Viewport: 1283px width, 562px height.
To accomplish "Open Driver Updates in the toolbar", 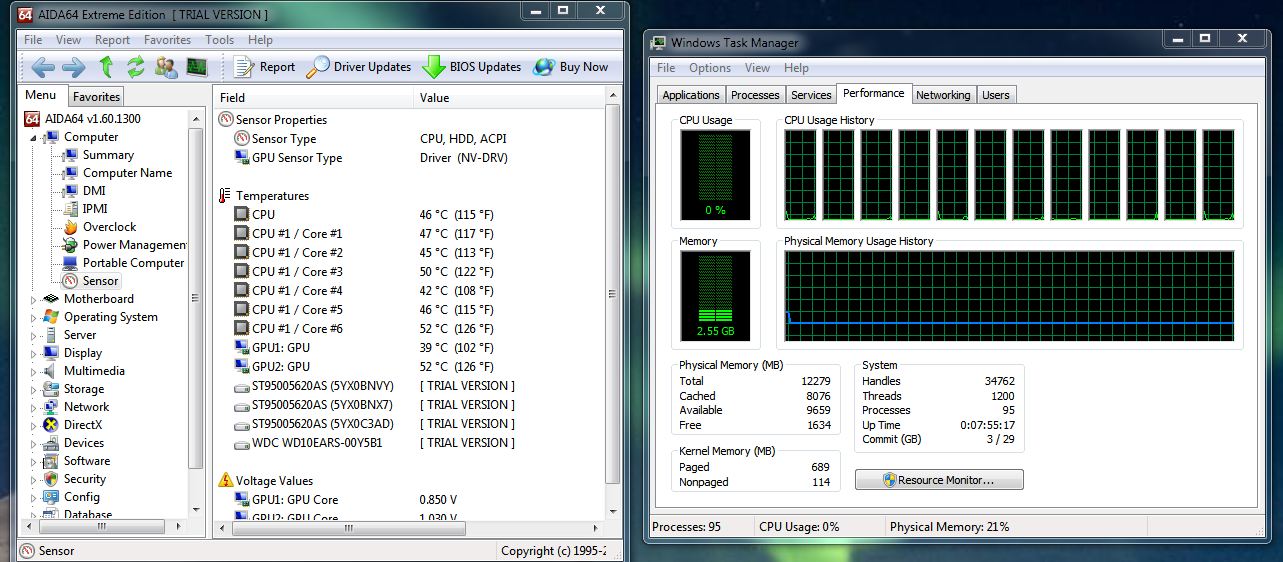I will [x=359, y=67].
